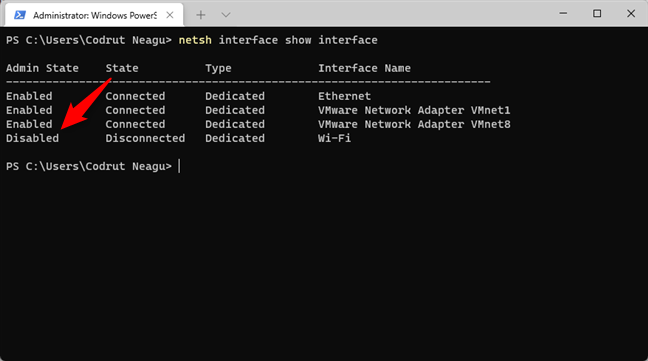Image resolution: width=648 pixels, height=361 pixels.
Task: Click 'Connected' in the VMnet1 row
Action: tap(135, 110)
